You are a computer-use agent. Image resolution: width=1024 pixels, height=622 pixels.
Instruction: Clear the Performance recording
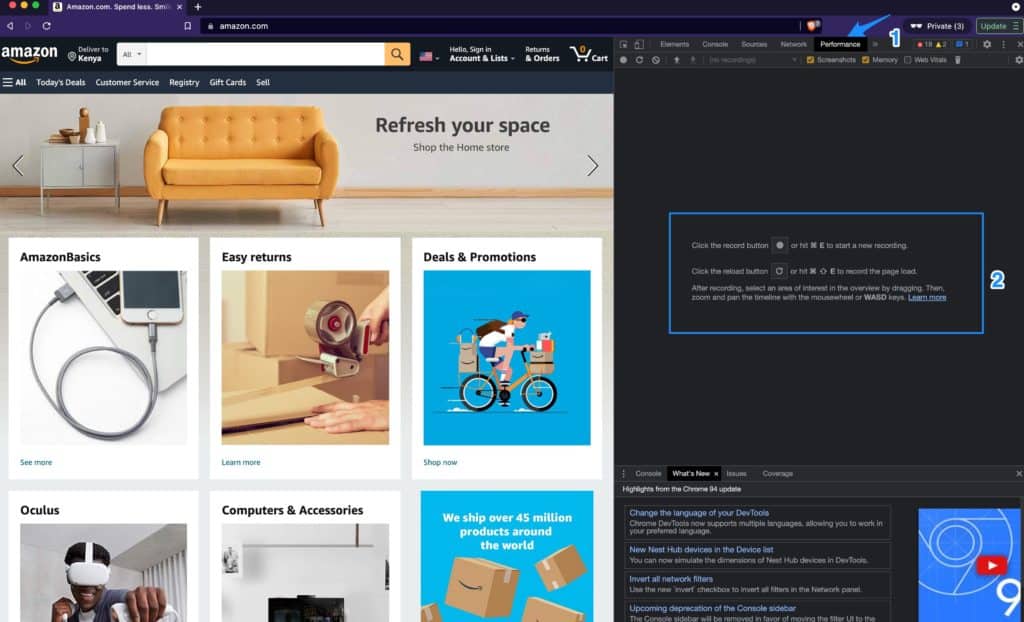(x=656, y=60)
